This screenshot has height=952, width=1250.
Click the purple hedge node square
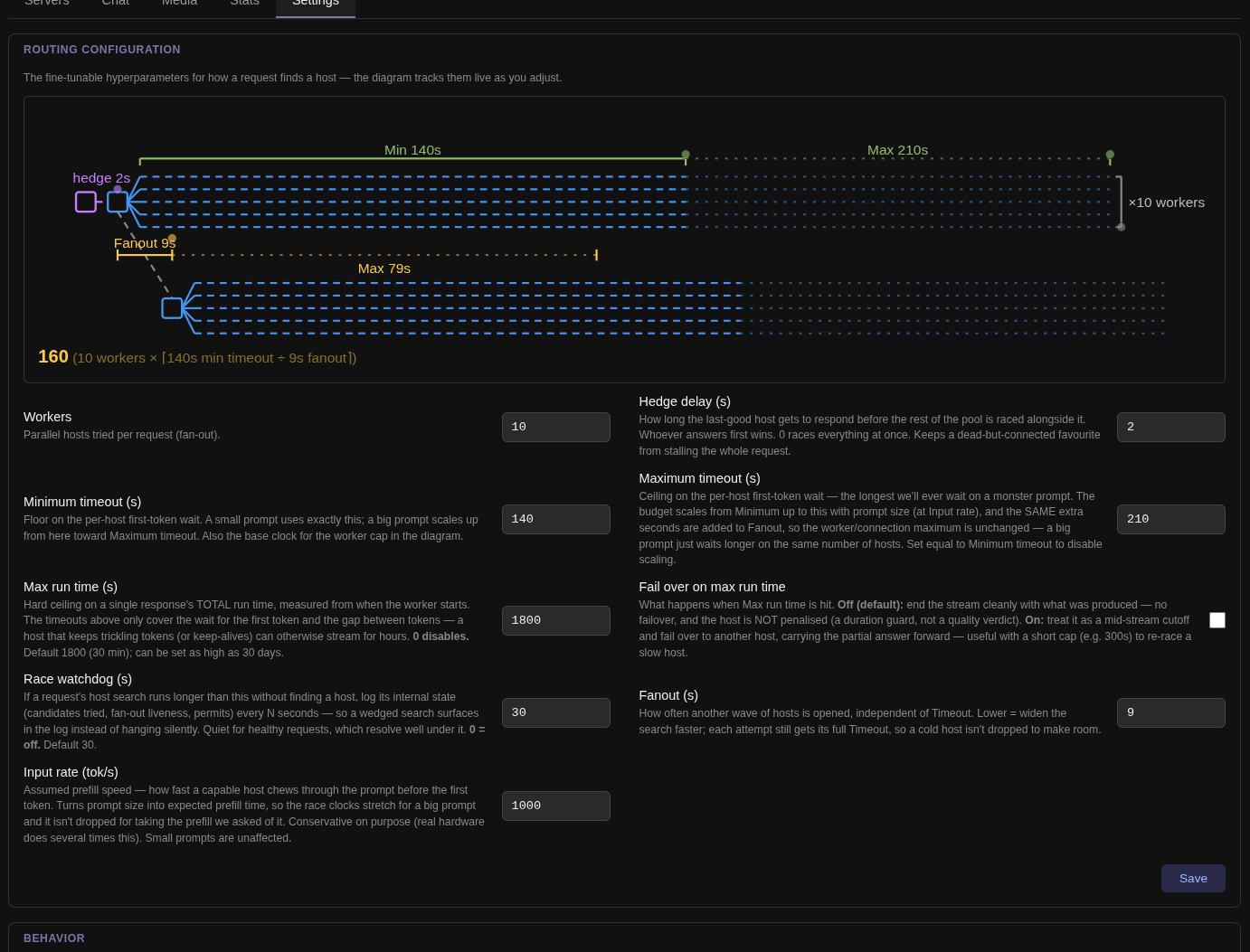point(86,202)
